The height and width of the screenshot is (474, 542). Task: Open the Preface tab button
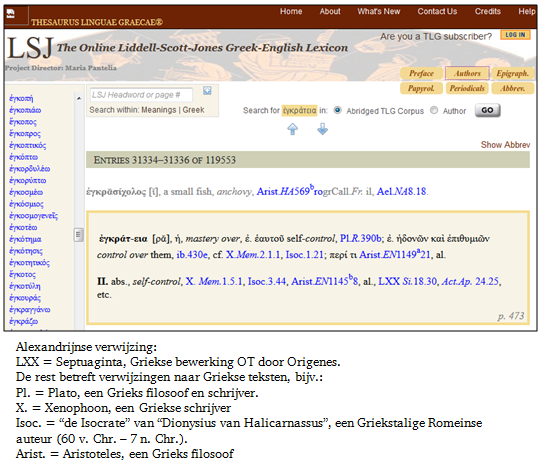[421, 73]
